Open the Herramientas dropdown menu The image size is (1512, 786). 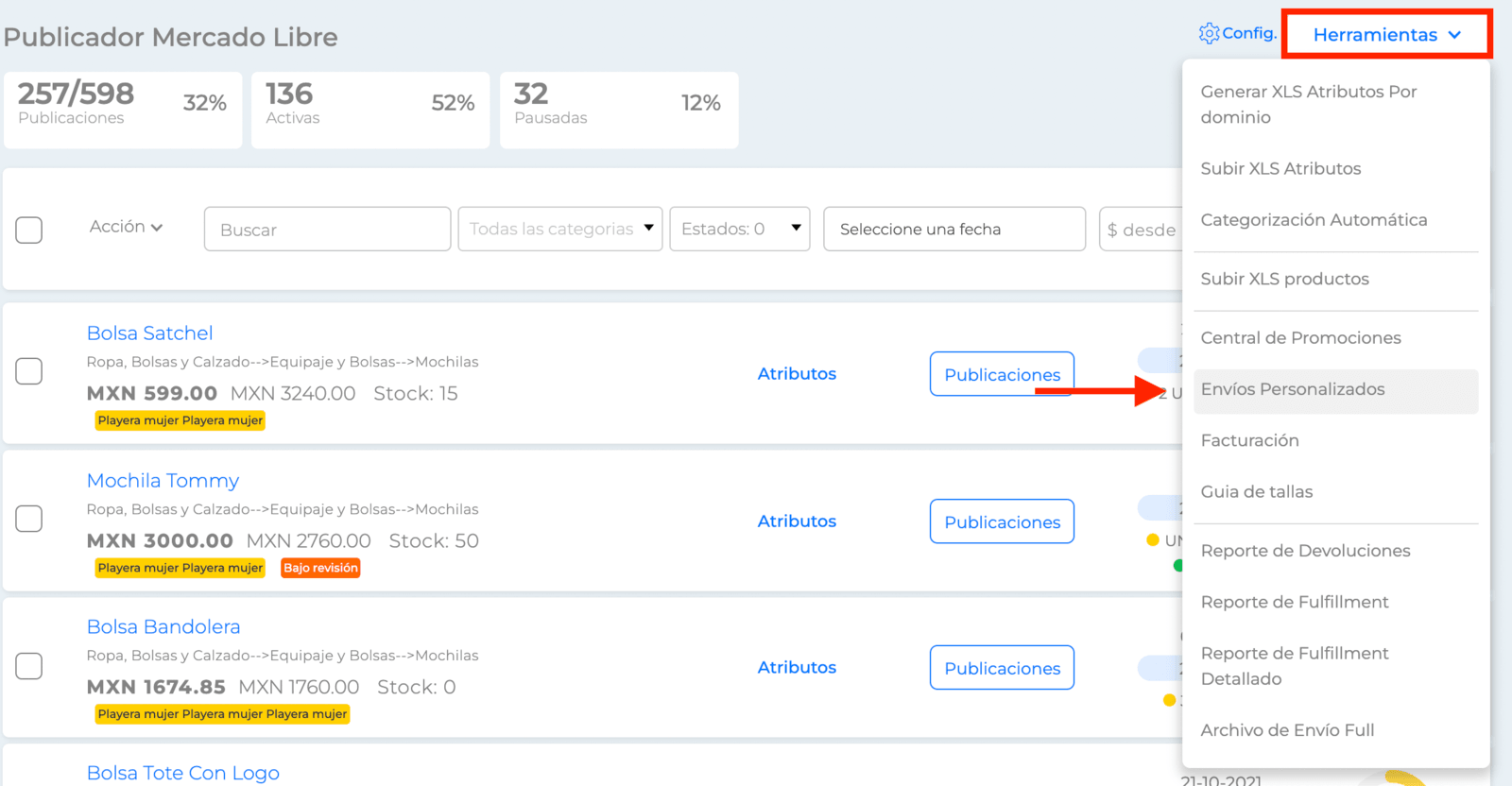tap(1386, 35)
